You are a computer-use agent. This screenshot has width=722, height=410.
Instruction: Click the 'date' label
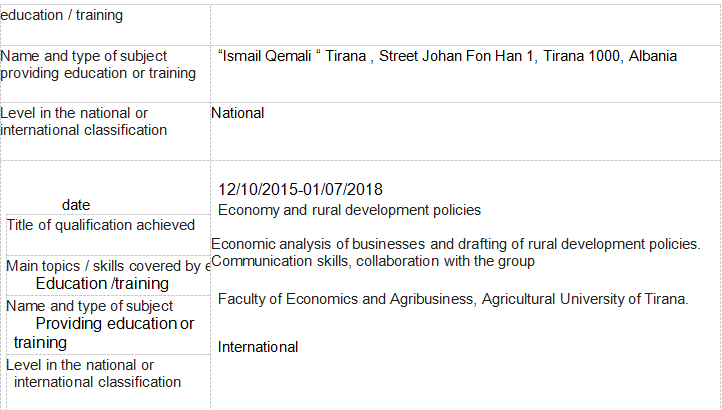(x=76, y=205)
